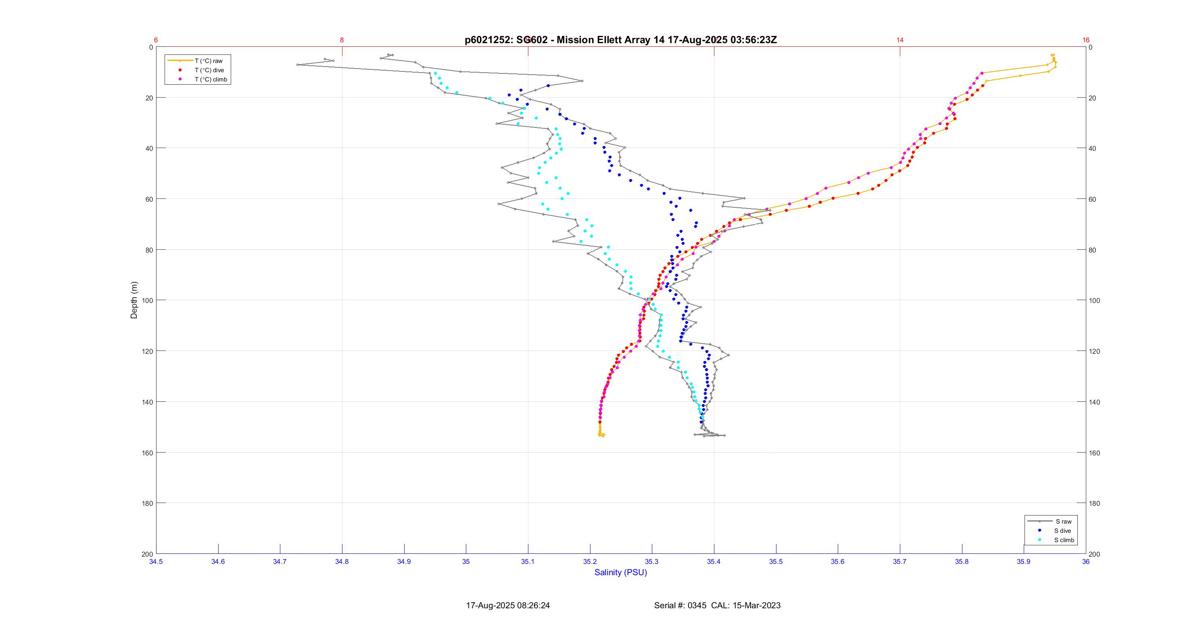
Task: Click the 35.5 salinity tick label
Action: coord(776,561)
